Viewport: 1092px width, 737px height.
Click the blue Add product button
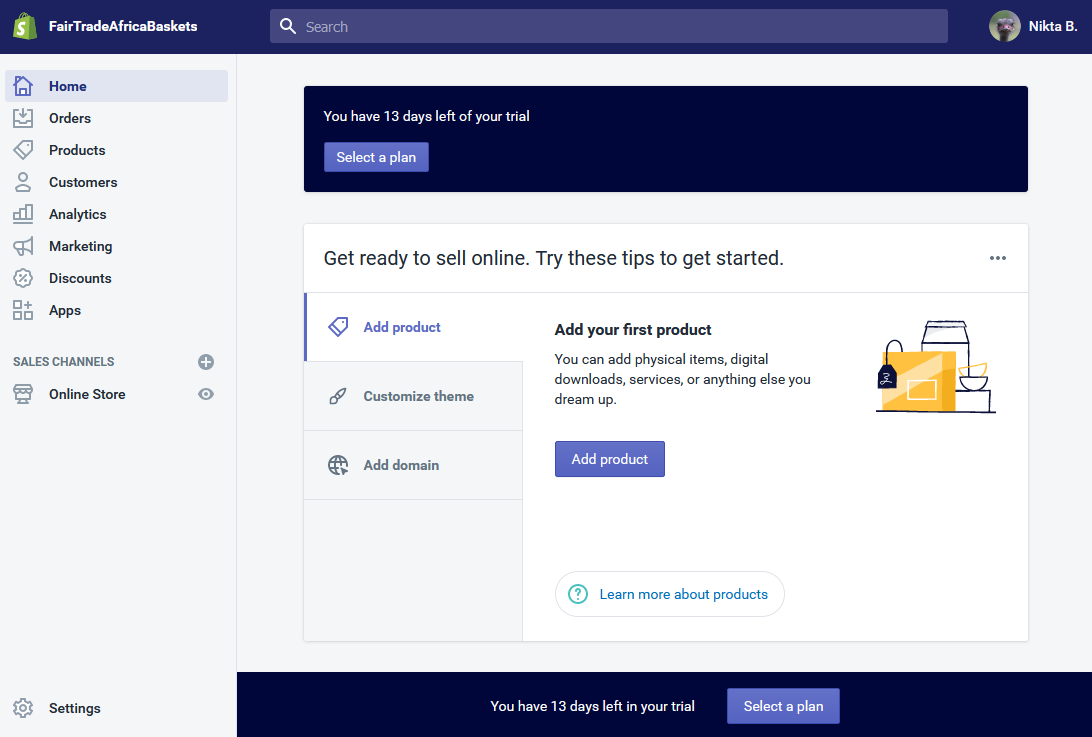click(609, 459)
